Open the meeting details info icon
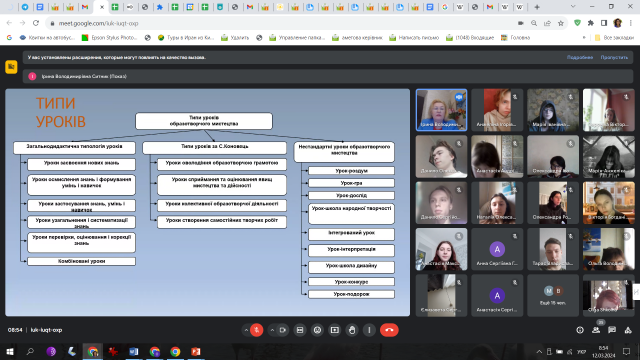 click(x=580, y=330)
